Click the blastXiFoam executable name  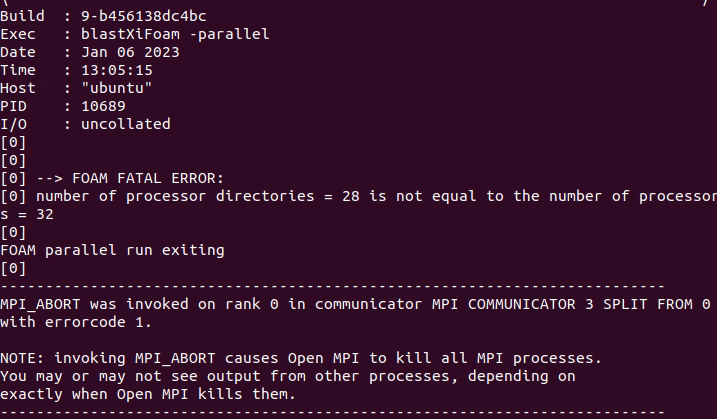point(127,34)
